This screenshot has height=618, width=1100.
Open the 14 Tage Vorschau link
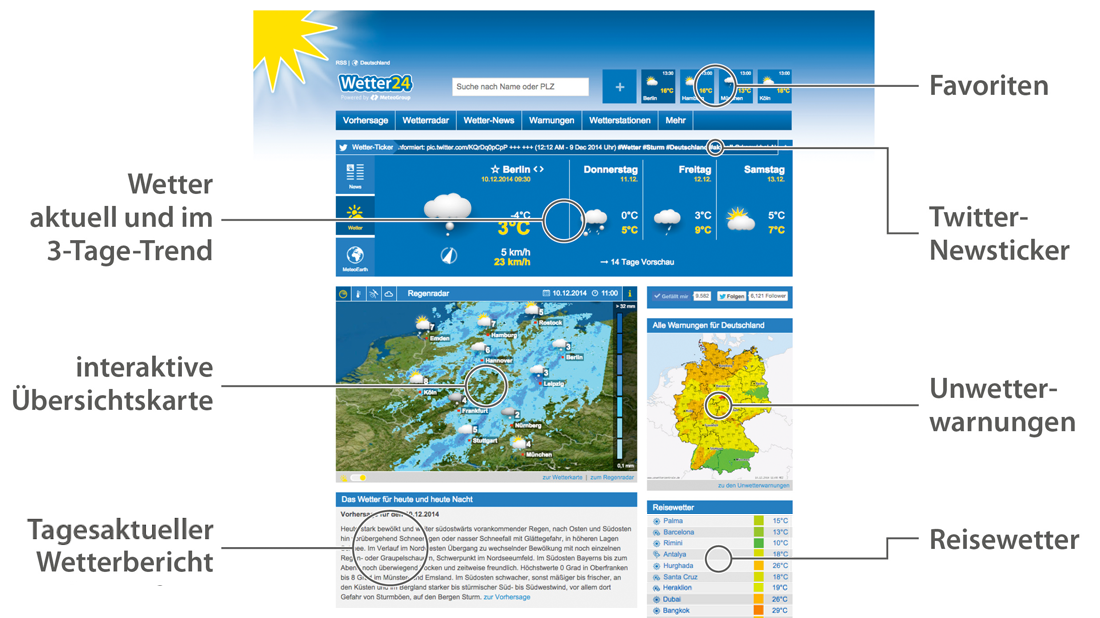637,262
